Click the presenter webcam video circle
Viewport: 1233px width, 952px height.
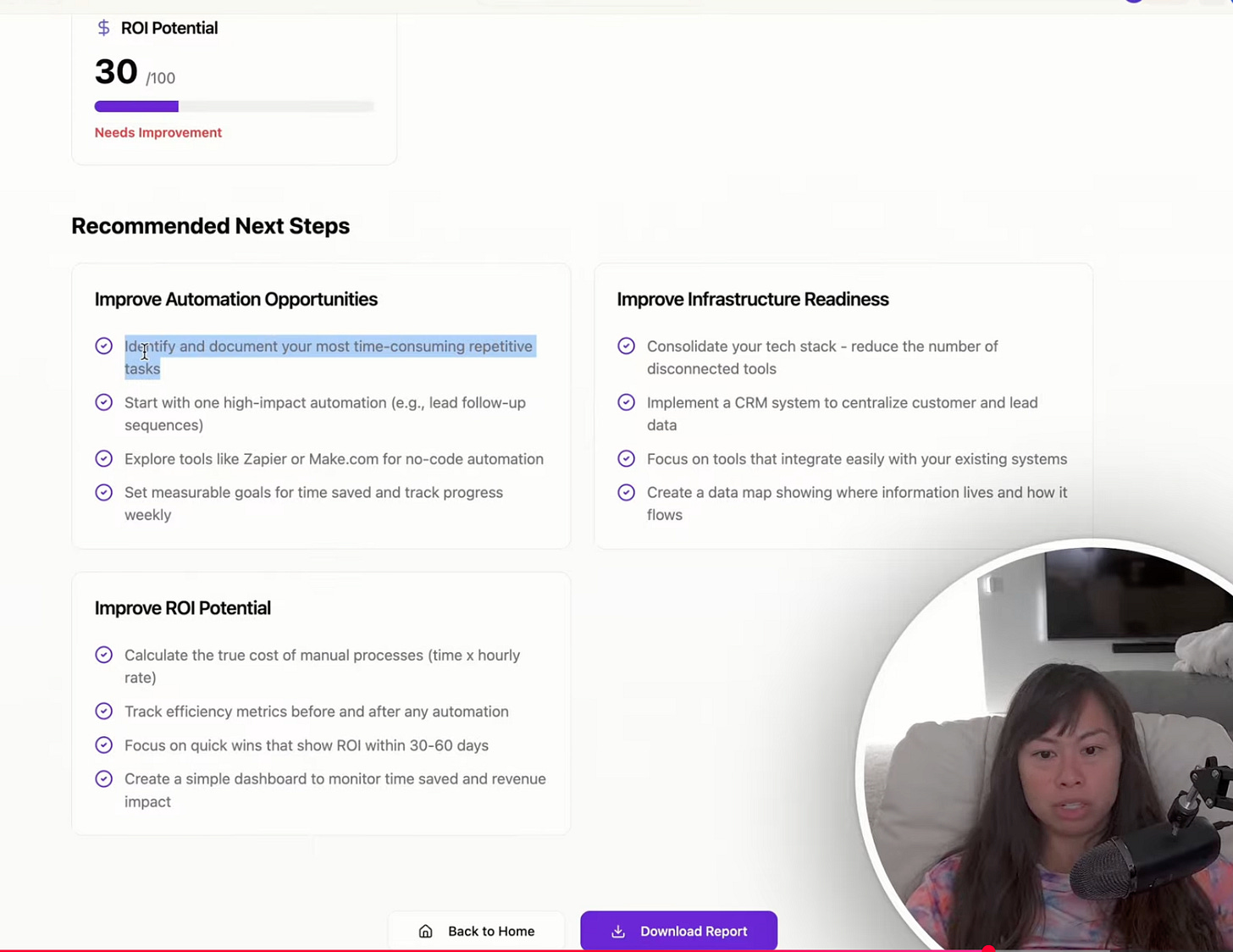pos(1046,745)
